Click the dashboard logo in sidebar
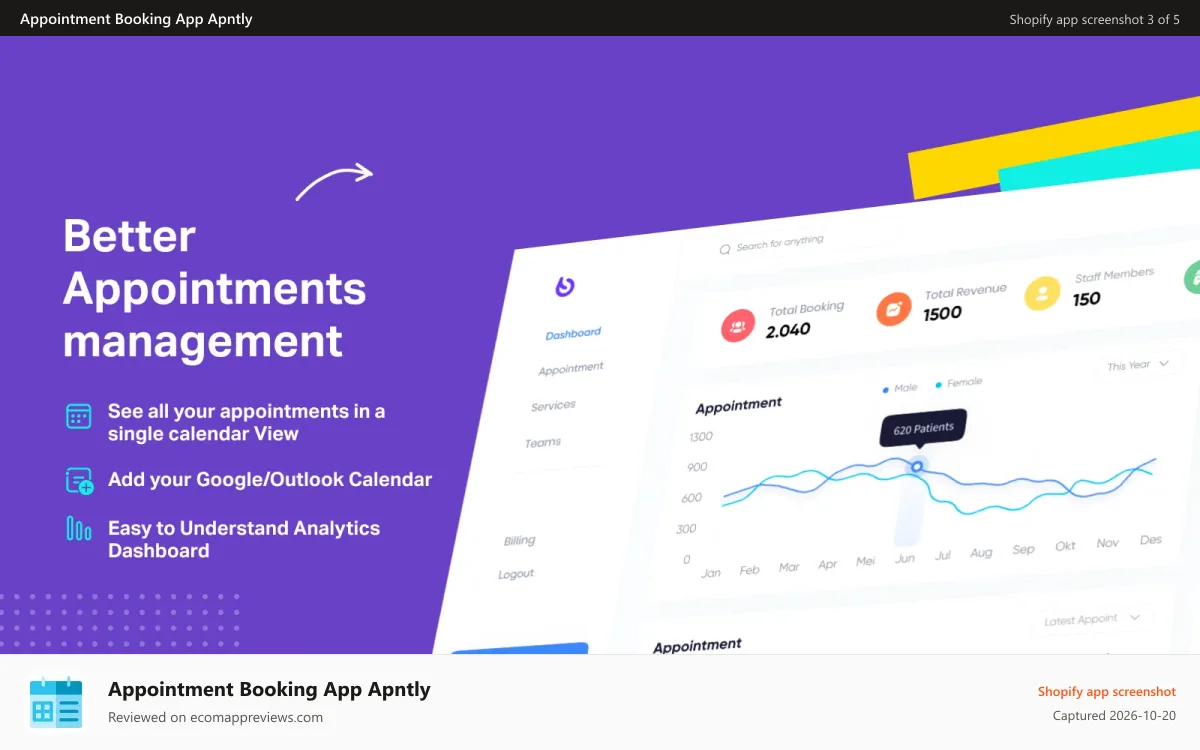Viewport: 1200px width, 750px height. tap(566, 287)
